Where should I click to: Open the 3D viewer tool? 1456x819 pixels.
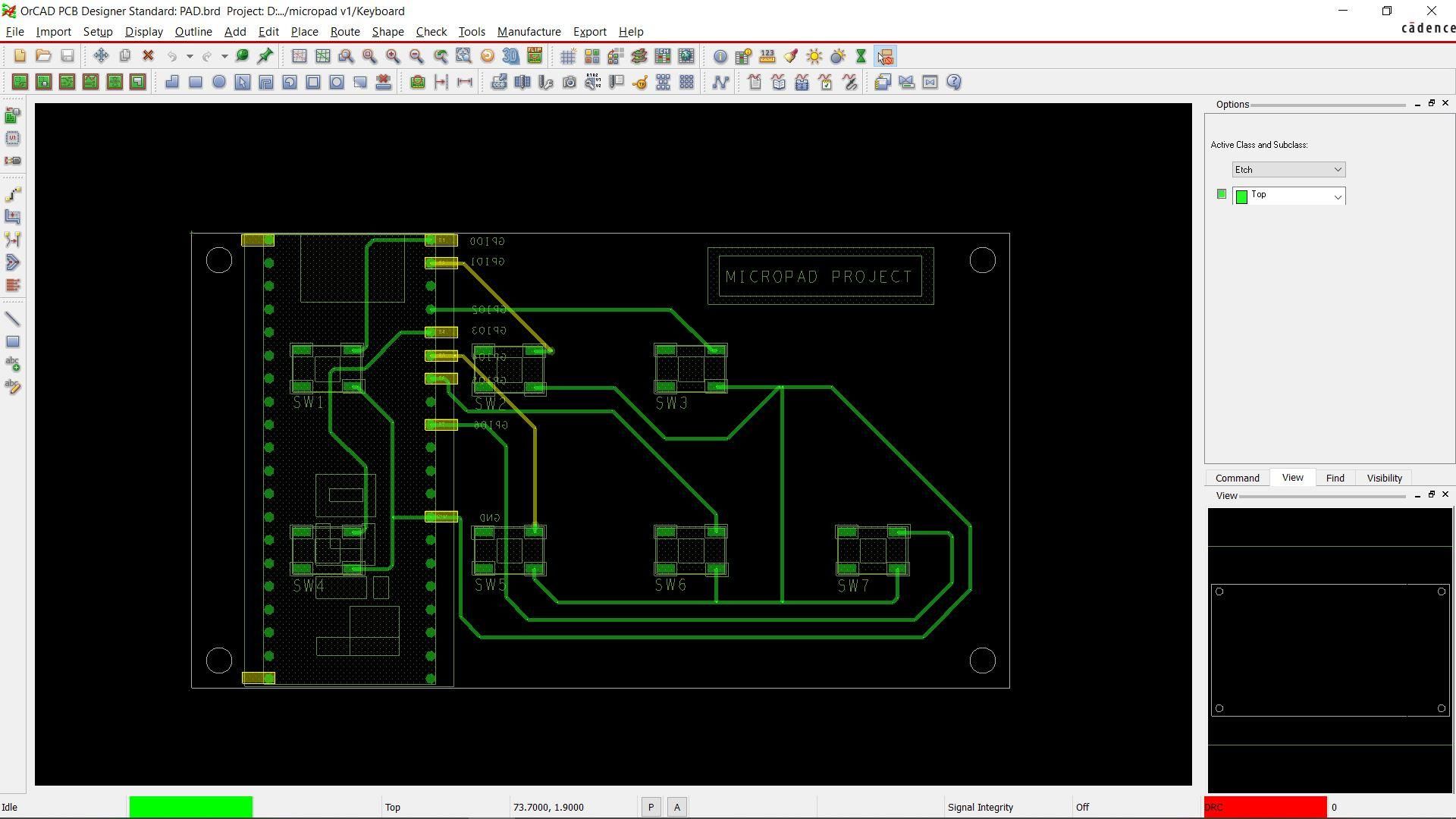[x=511, y=56]
